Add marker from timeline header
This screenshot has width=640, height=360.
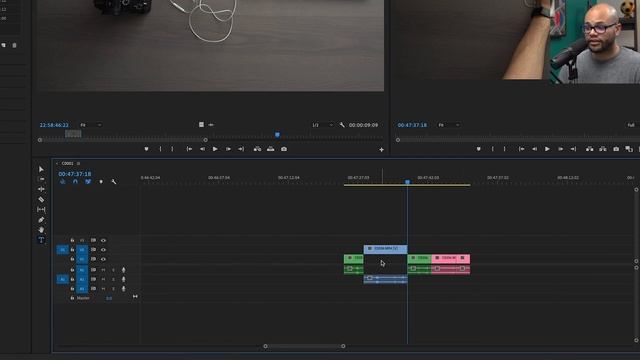click(101, 182)
